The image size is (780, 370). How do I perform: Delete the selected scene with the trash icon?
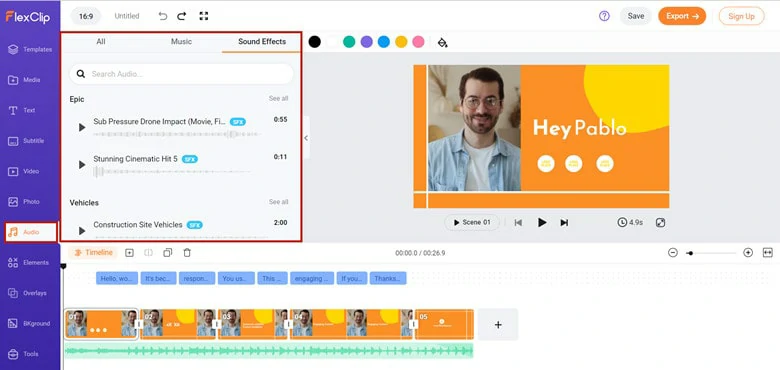187,253
